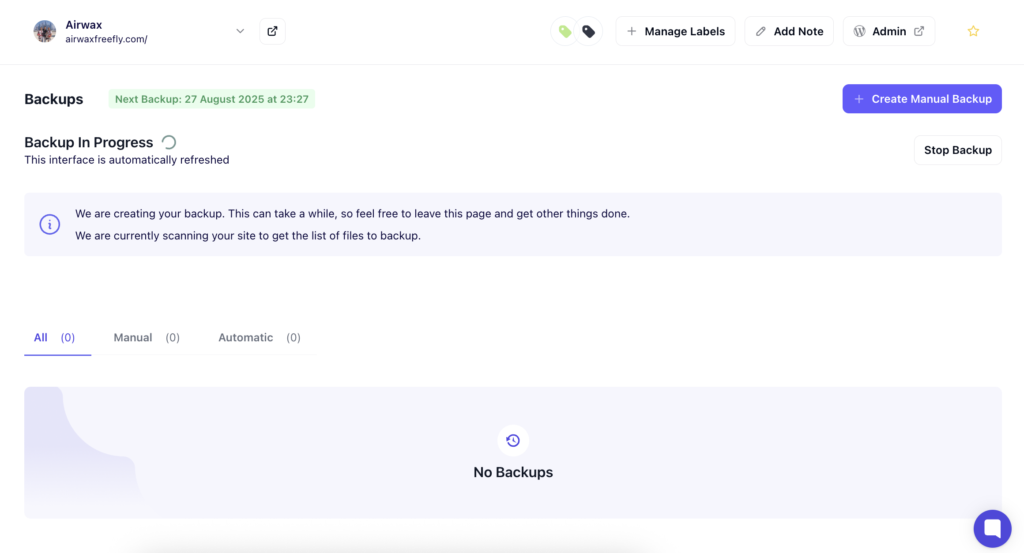The height and width of the screenshot is (553, 1024).
Task: Switch to the All backups tab
Action: pyautogui.click(x=55, y=338)
